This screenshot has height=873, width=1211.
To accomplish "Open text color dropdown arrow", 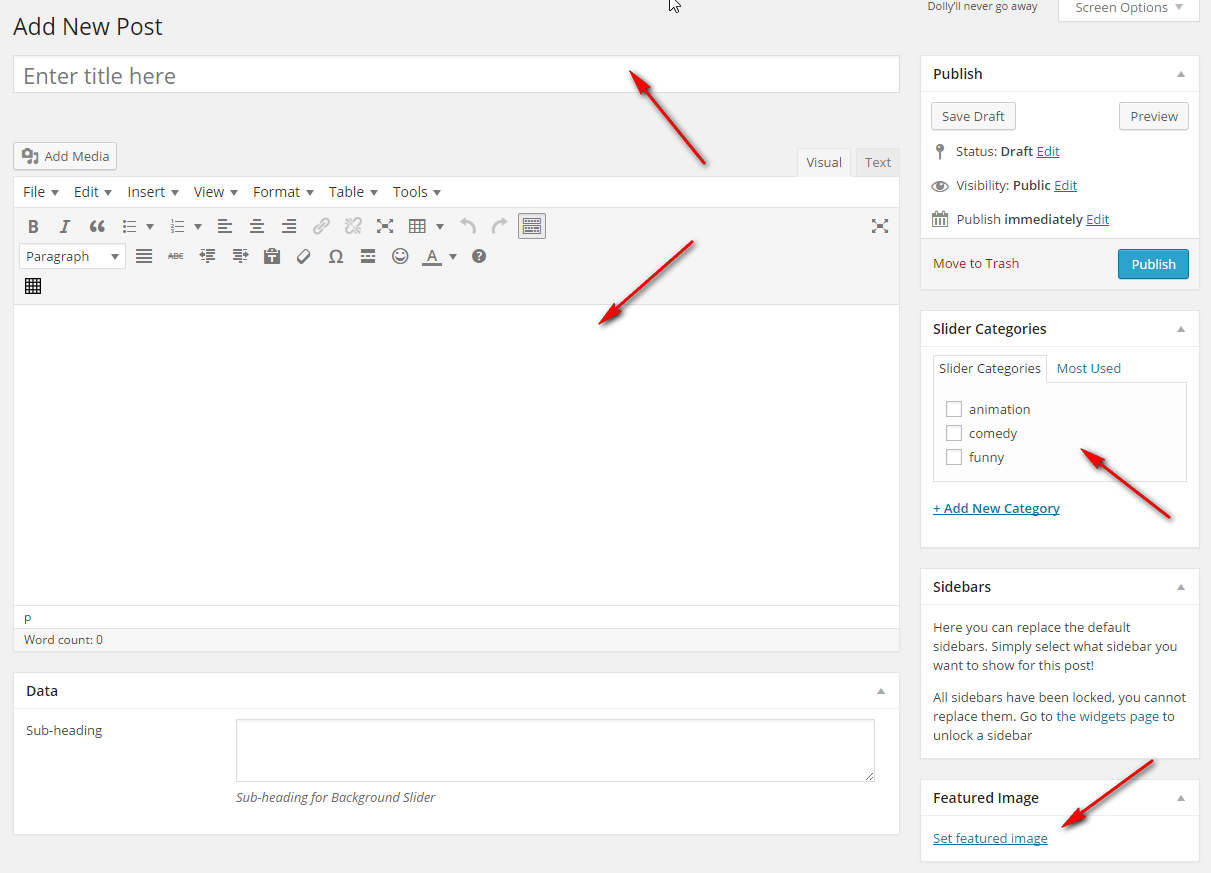I will point(453,257).
